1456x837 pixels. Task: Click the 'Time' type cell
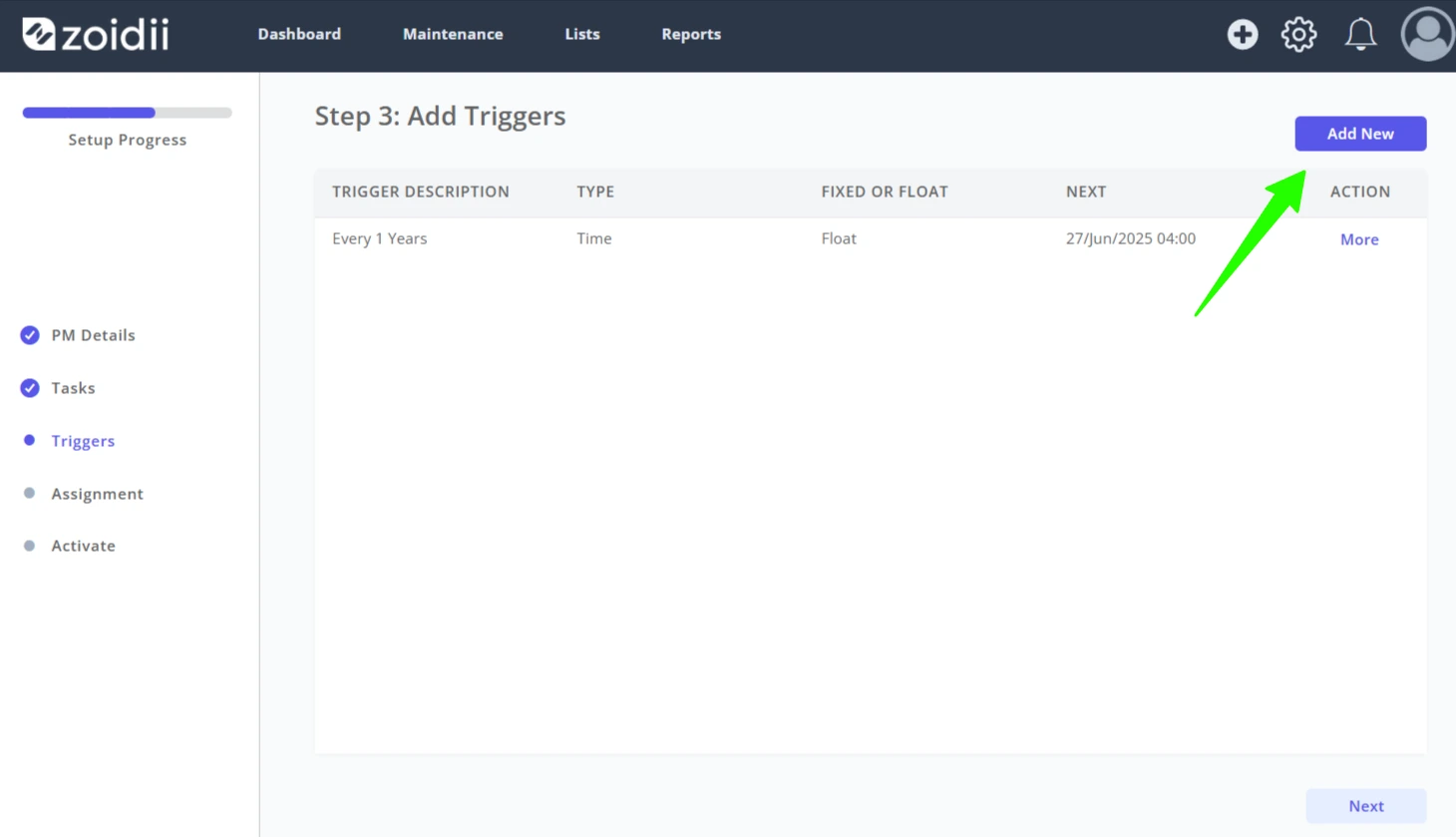[x=594, y=238]
